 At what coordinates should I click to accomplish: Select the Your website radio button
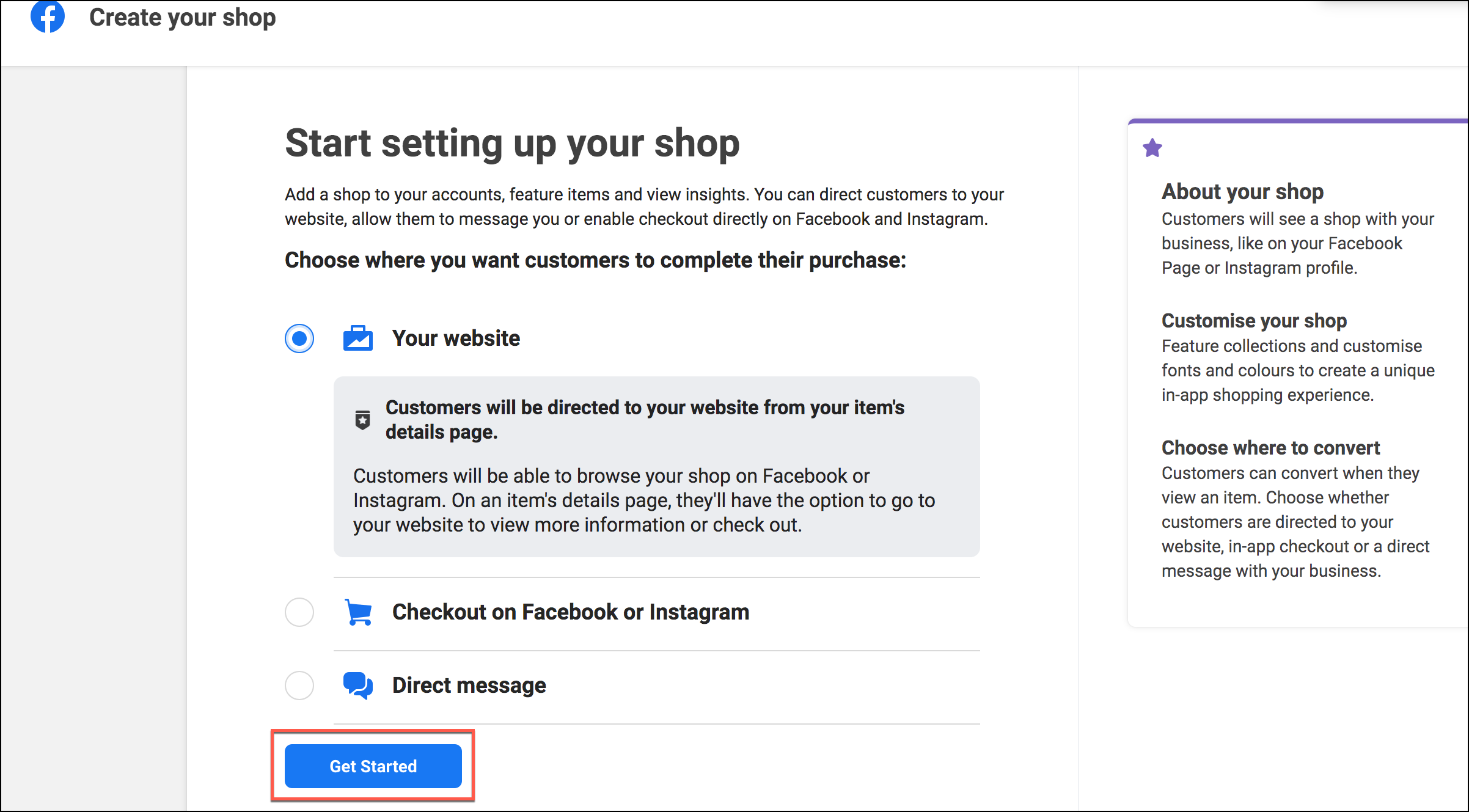coord(299,338)
